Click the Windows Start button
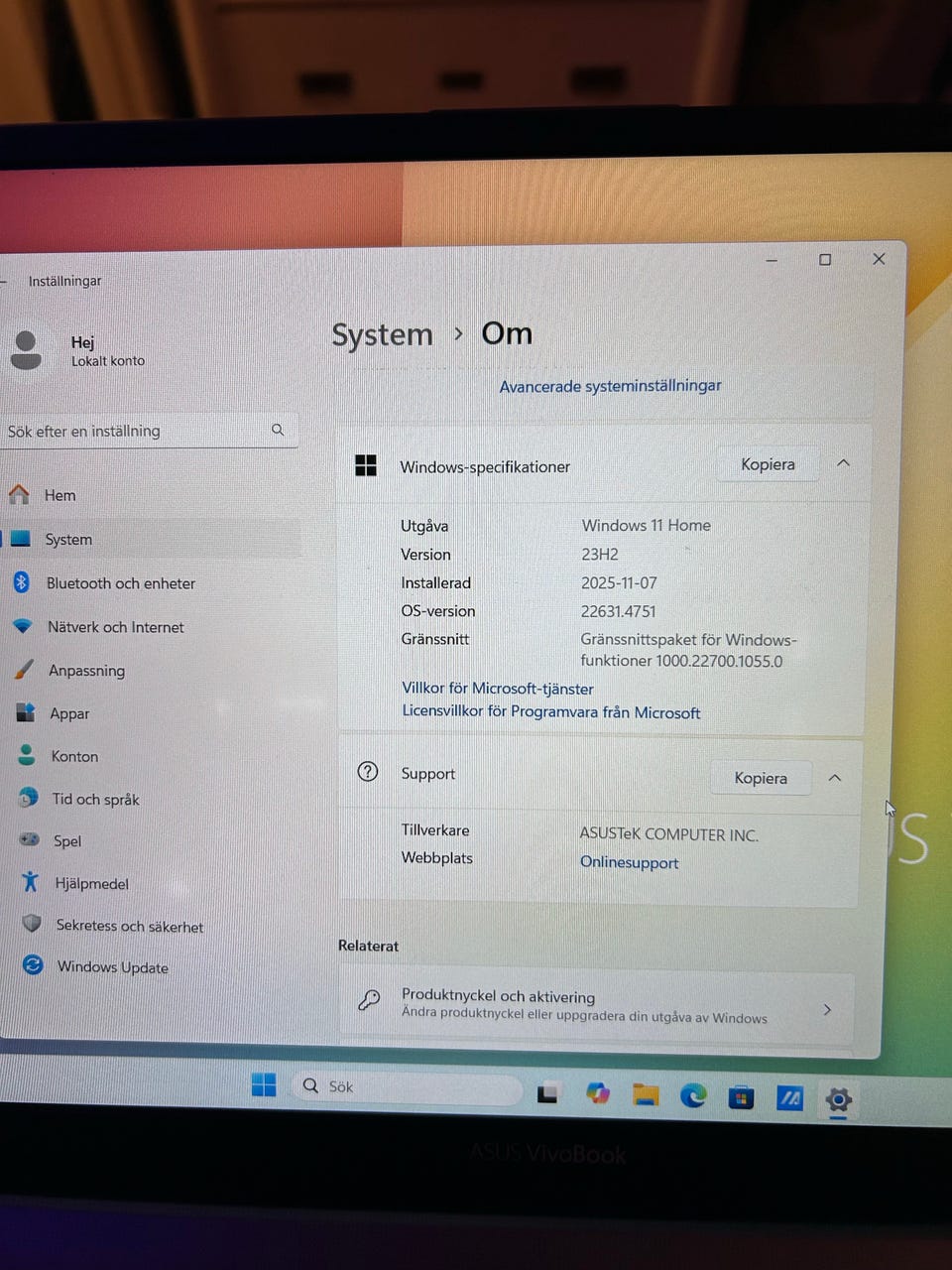Viewport: 952px width, 1270px height. tap(264, 1085)
